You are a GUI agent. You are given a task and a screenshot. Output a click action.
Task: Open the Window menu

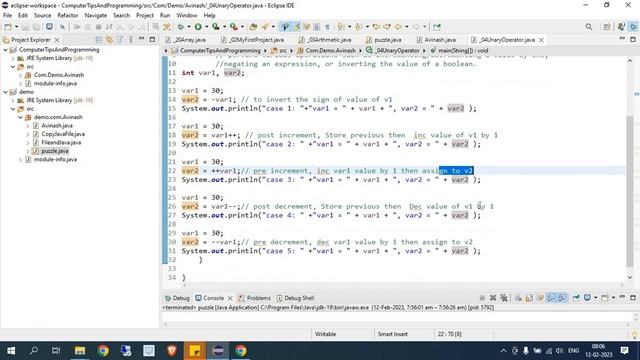pos(187,15)
